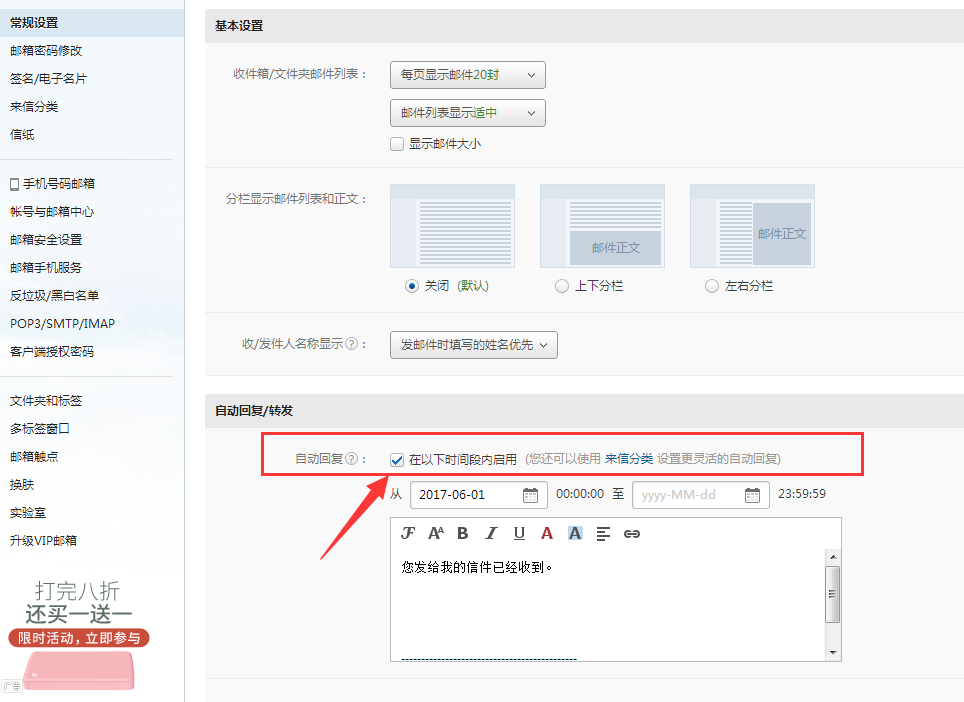This screenshot has height=702, width=964.
Task: Click the editor vertical scrollbar thumb
Action: [833, 594]
